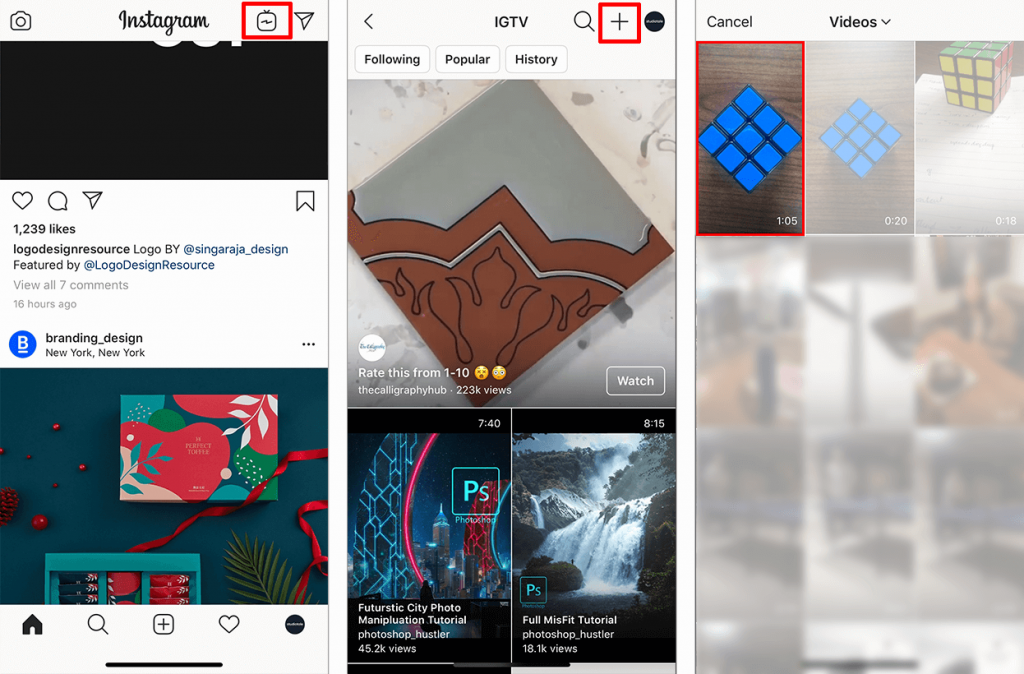This screenshot has height=674, width=1024.
Task: Cancel the video picker
Action: (729, 22)
